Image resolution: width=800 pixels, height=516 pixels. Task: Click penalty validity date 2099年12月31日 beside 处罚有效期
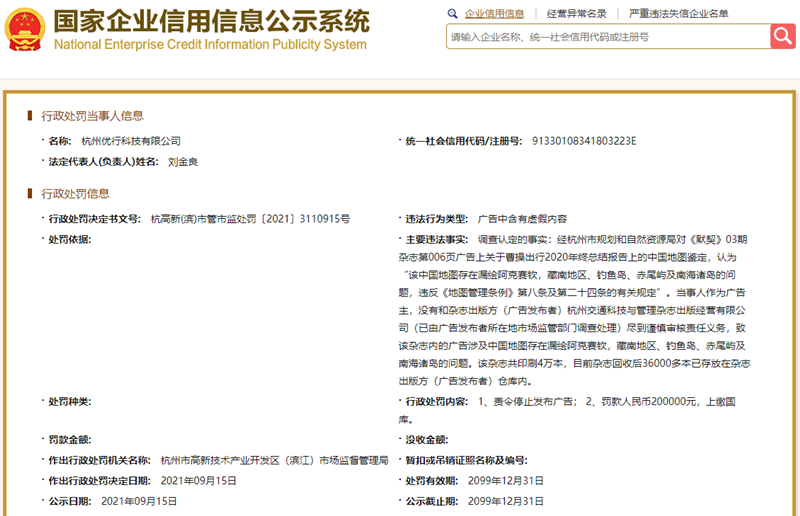tap(506, 481)
